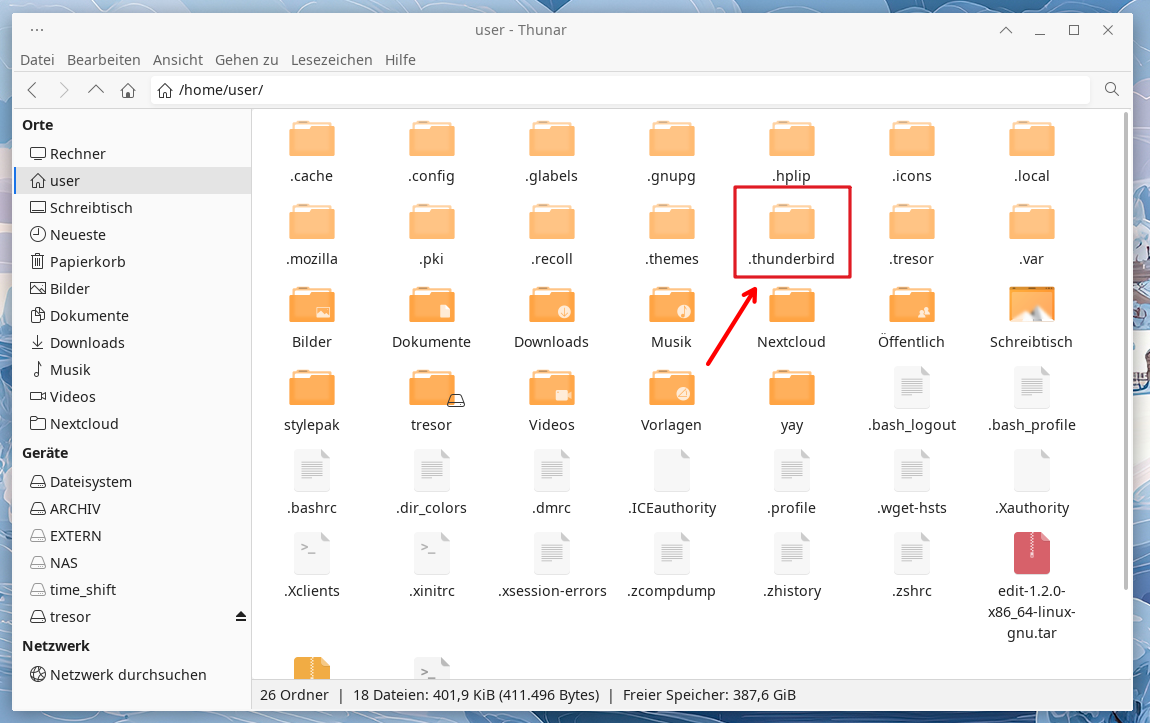Open Downloads in the sidebar

point(87,343)
